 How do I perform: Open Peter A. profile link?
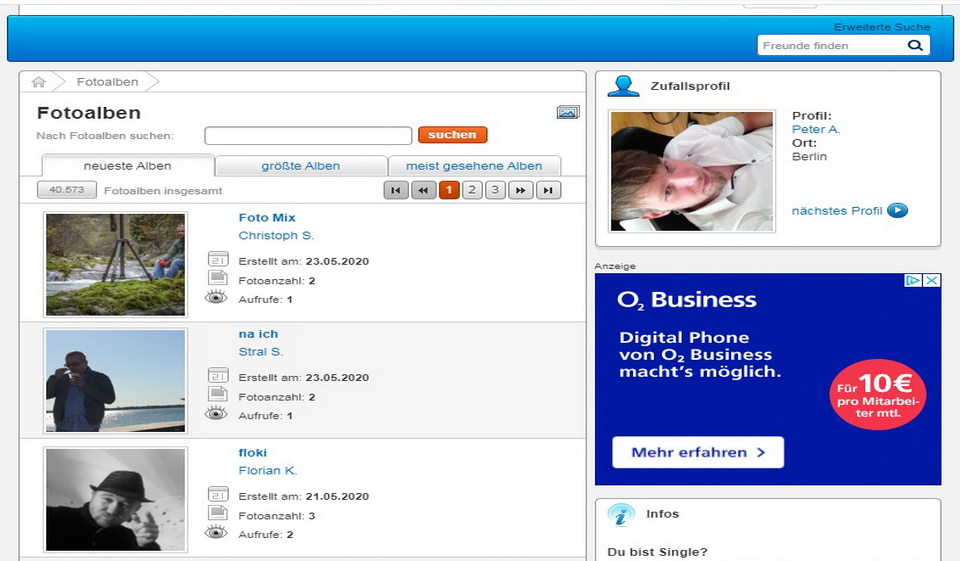[x=816, y=130]
